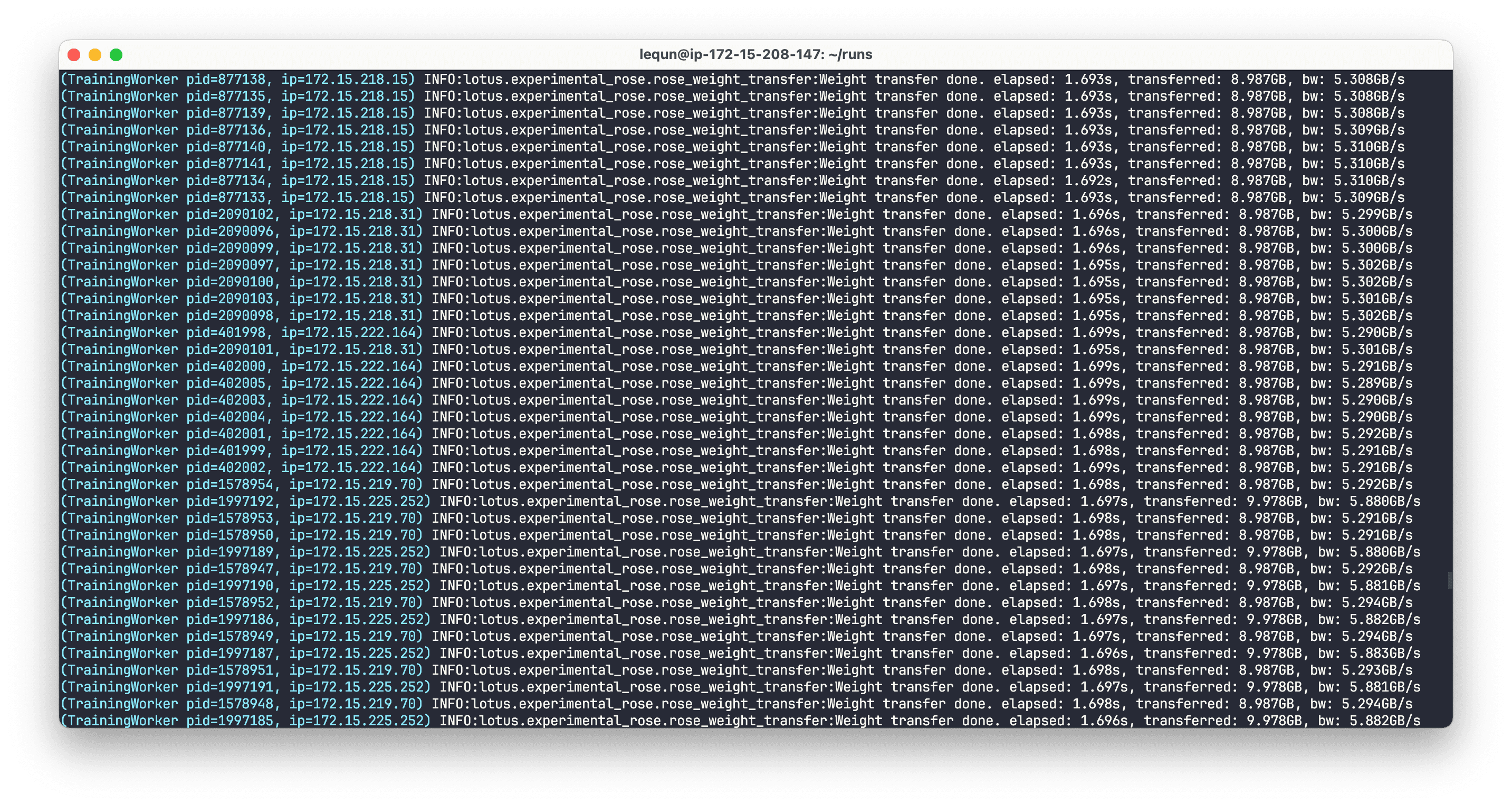The image size is (1512, 806).
Task: Click the log line with pid=2090097
Action: 736,265
